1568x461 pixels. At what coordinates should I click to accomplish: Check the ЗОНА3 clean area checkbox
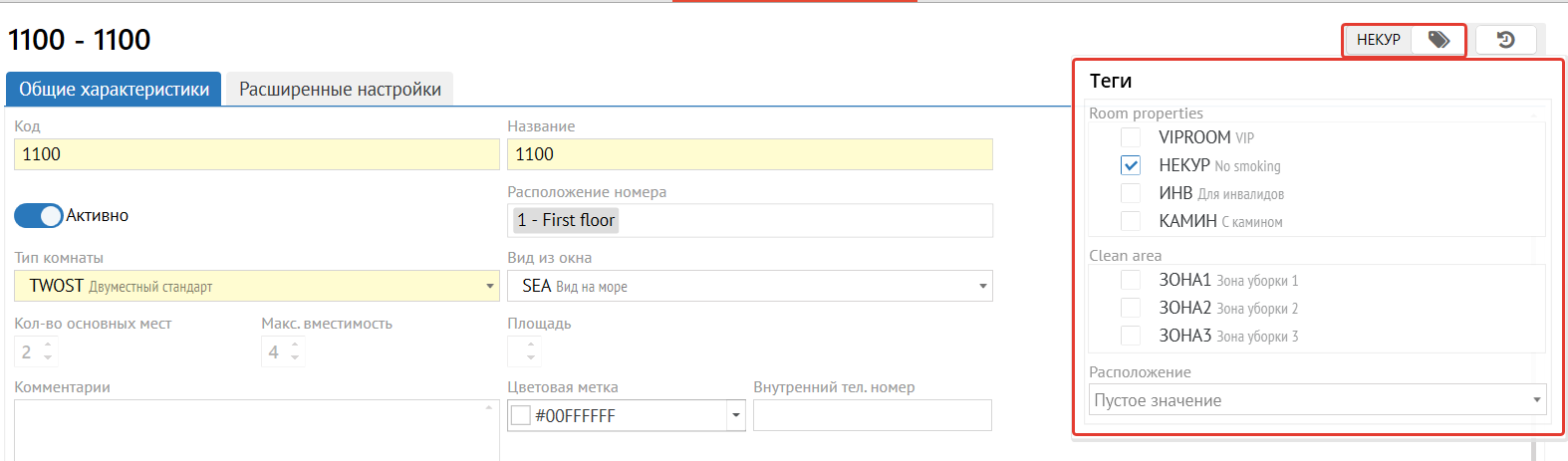pos(1131,337)
